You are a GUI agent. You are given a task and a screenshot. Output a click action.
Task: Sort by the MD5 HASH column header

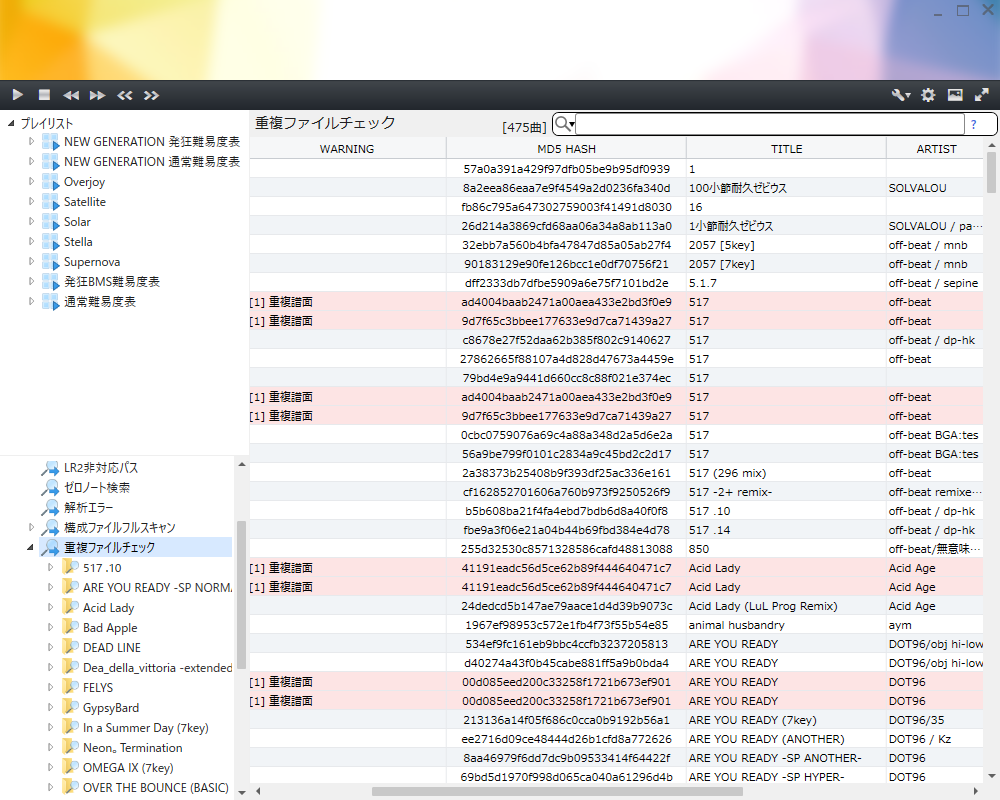[566, 149]
